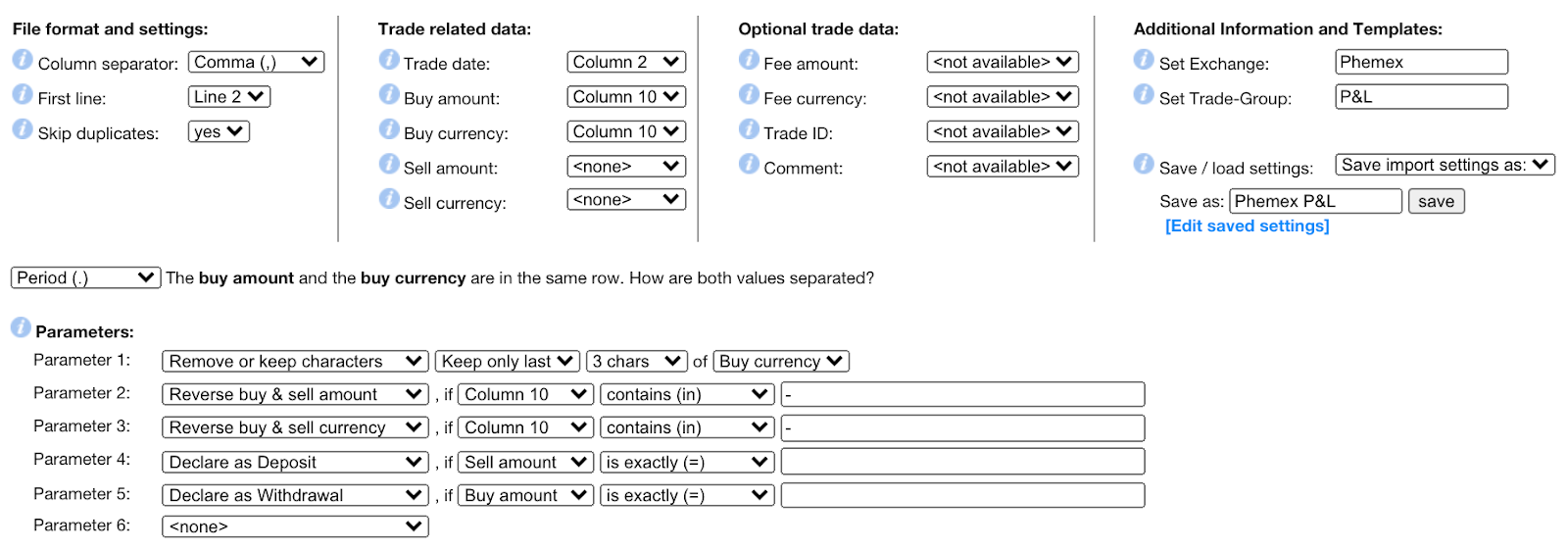Click info icon beside Fee amount
Viewport: 1568px width, 550px height.
click(749, 60)
